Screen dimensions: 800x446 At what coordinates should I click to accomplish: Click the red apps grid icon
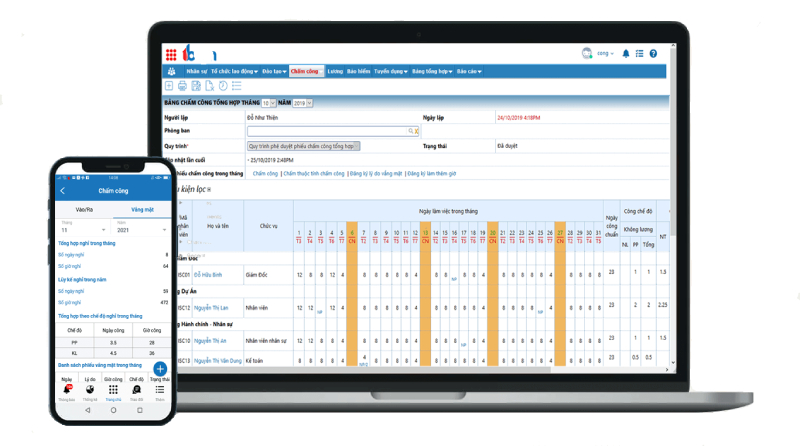tap(171, 54)
